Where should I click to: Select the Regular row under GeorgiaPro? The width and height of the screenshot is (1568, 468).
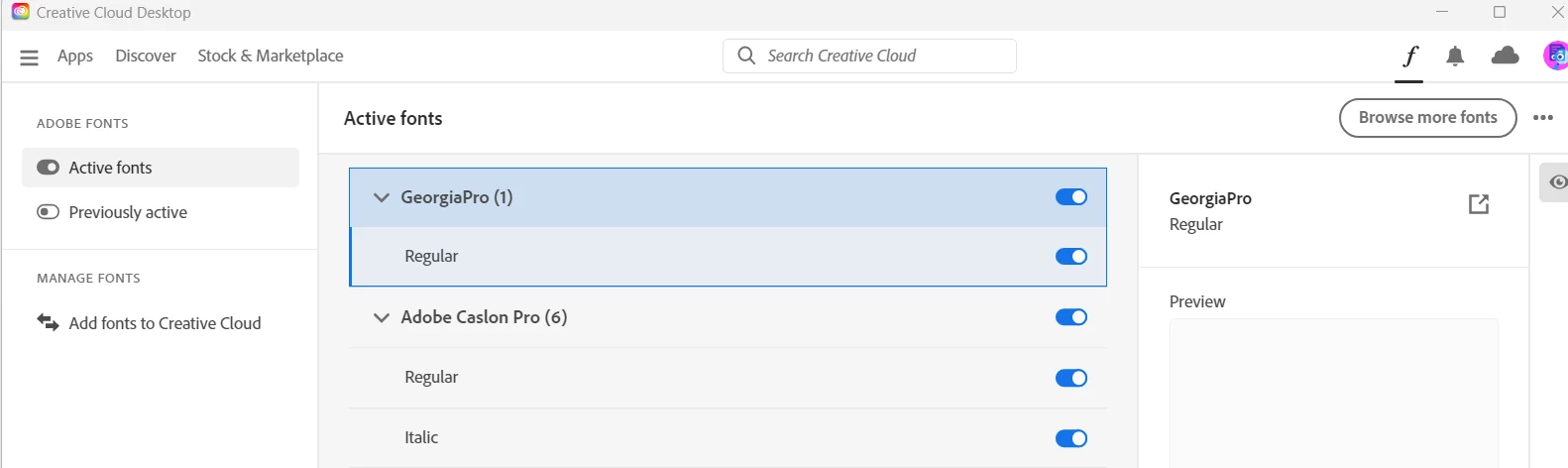[x=728, y=257]
